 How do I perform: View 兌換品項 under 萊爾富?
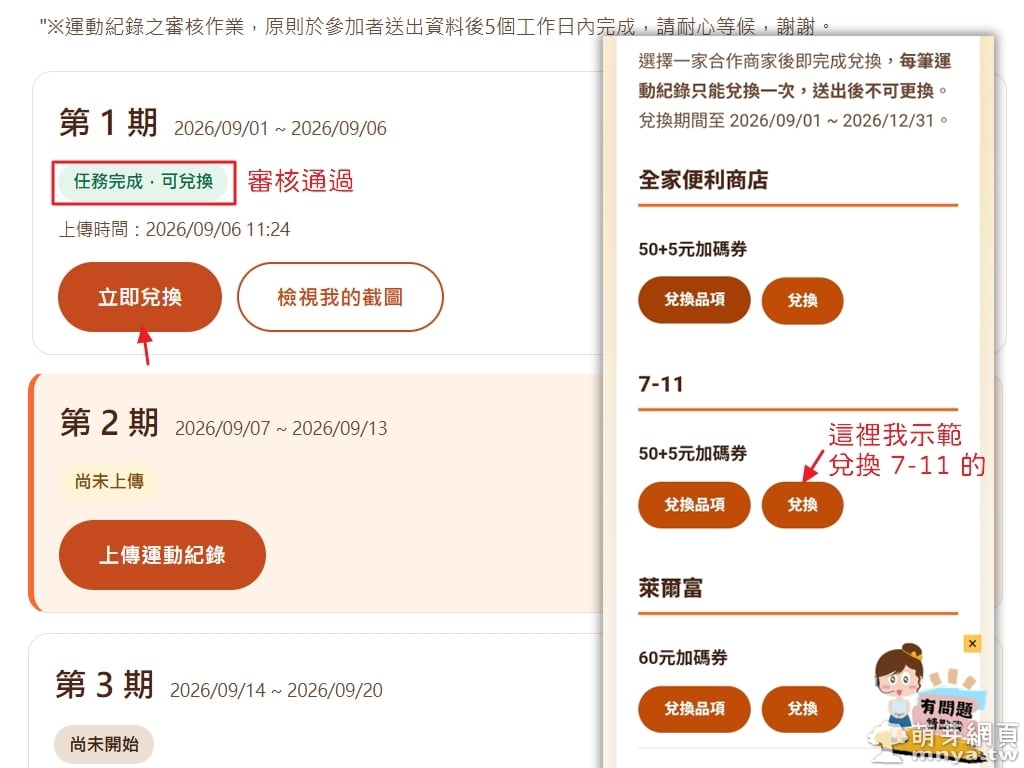coord(694,709)
